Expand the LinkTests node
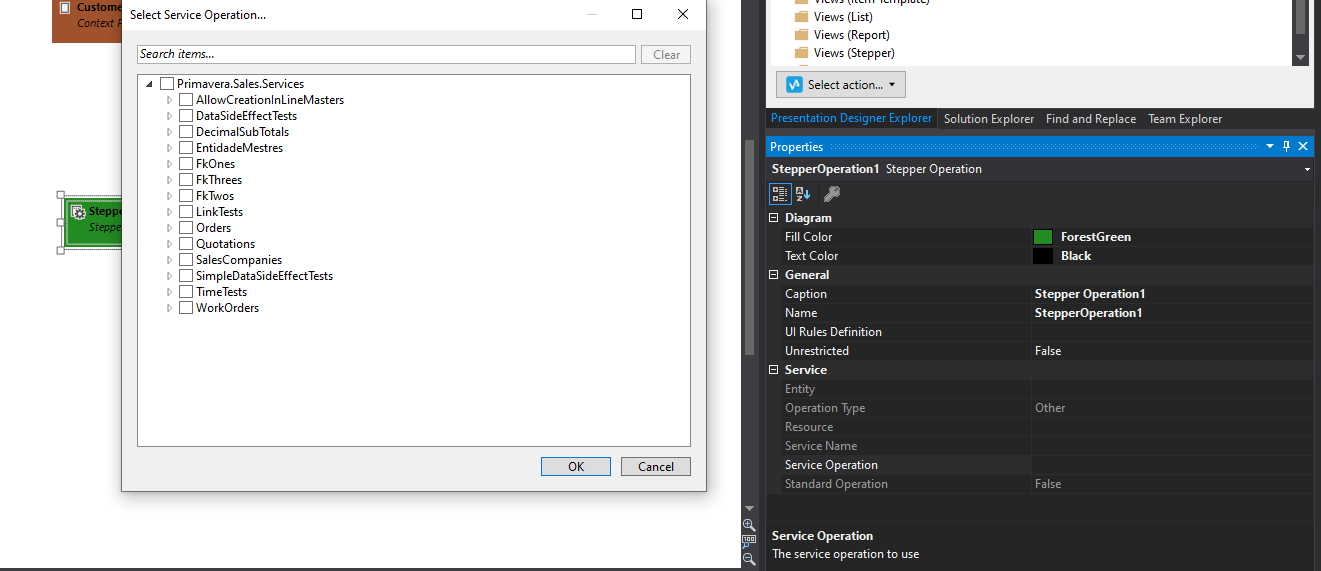Viewport: 1321px width, 571px height. coord(169,212)
